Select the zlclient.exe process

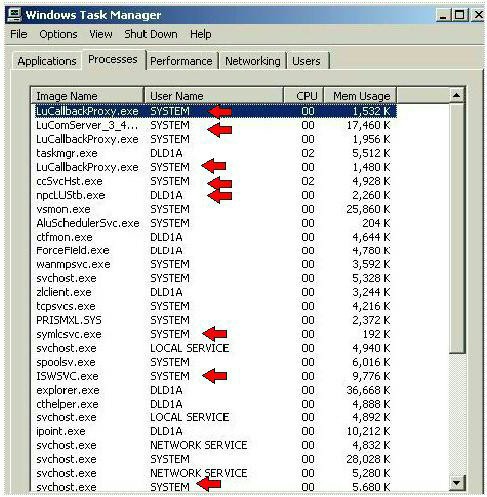213,292
